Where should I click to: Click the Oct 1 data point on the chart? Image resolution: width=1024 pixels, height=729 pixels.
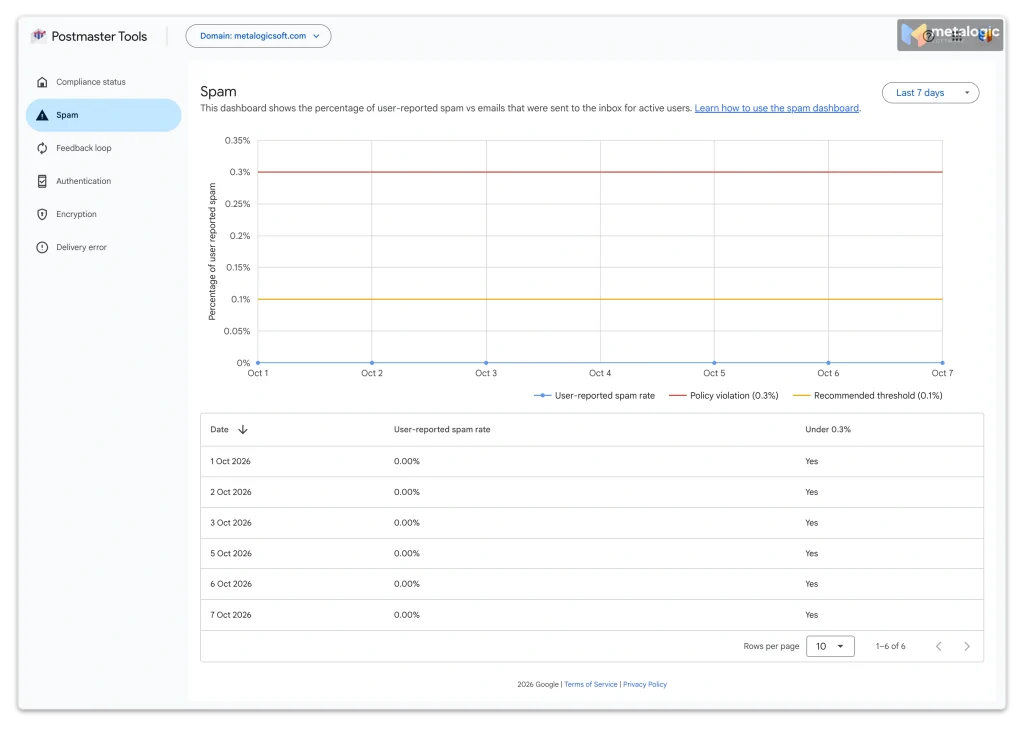tap(258, 363)
